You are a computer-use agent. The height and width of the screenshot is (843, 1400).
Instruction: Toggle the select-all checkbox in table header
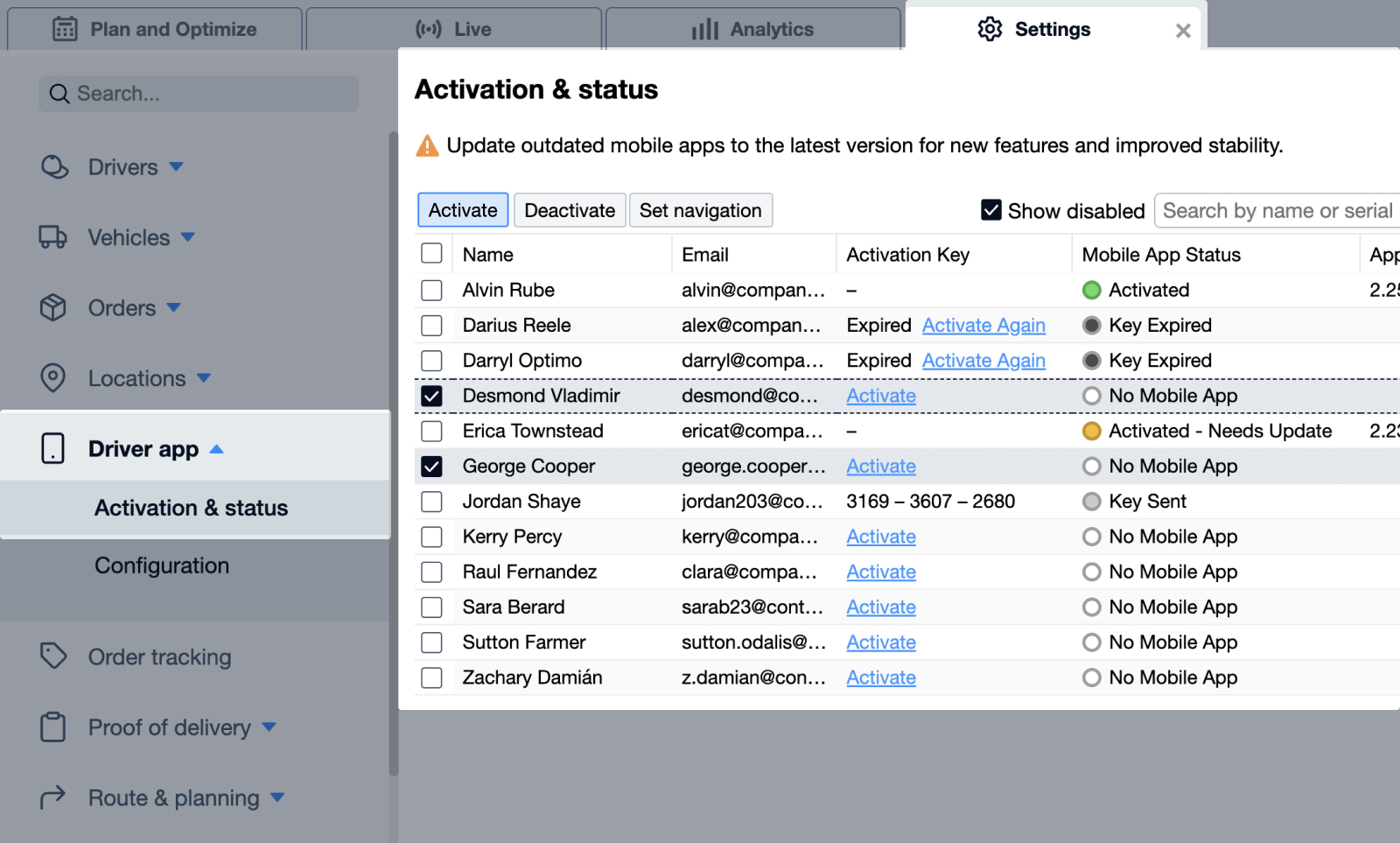[x=431, y=254]
